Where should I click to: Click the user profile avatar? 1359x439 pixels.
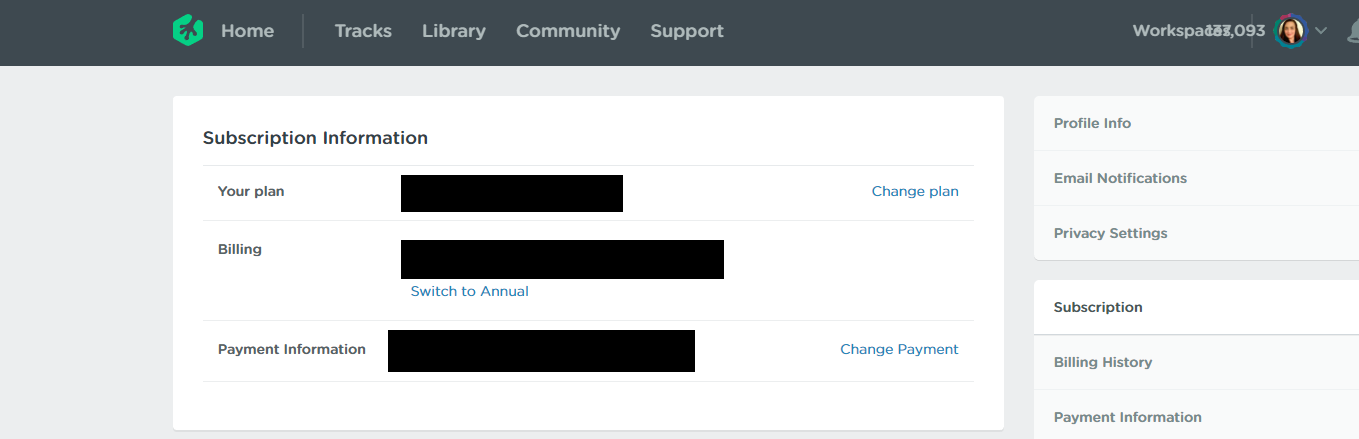(1291, 31)
